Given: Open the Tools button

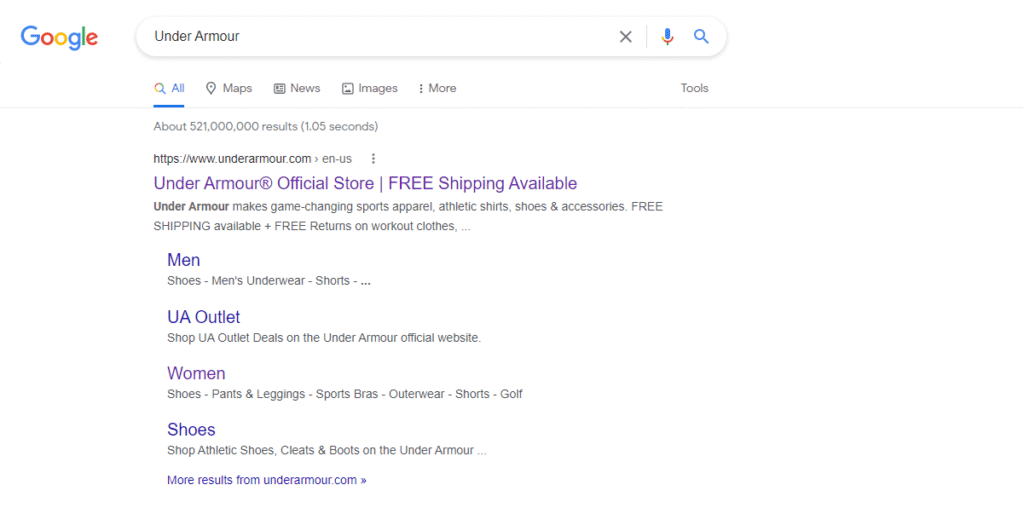Looking at the screenshot, I should (694, 88).
